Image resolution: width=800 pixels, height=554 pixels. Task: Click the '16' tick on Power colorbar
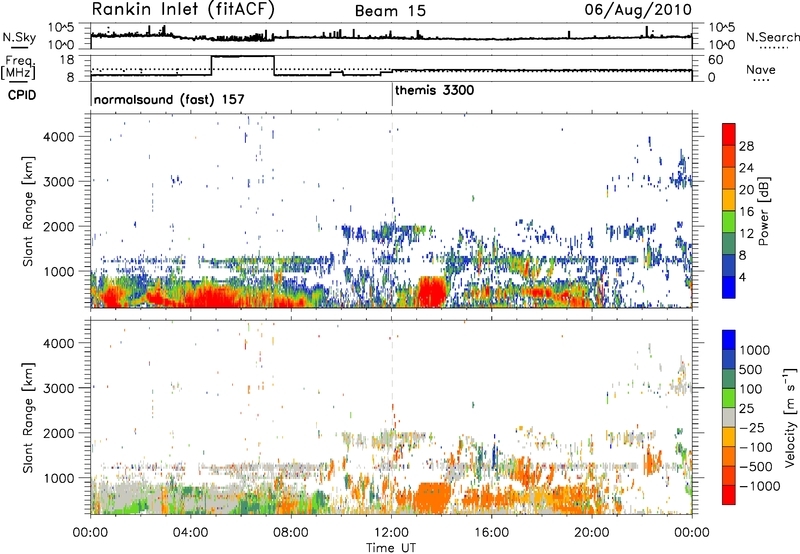coord(746,212)
